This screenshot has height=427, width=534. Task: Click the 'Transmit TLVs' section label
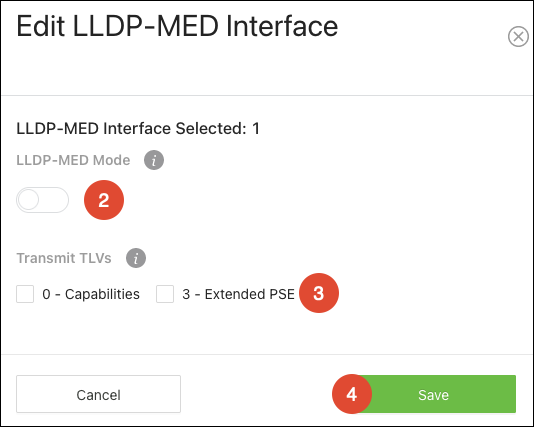pyautogui.click(x=64, y=258)
